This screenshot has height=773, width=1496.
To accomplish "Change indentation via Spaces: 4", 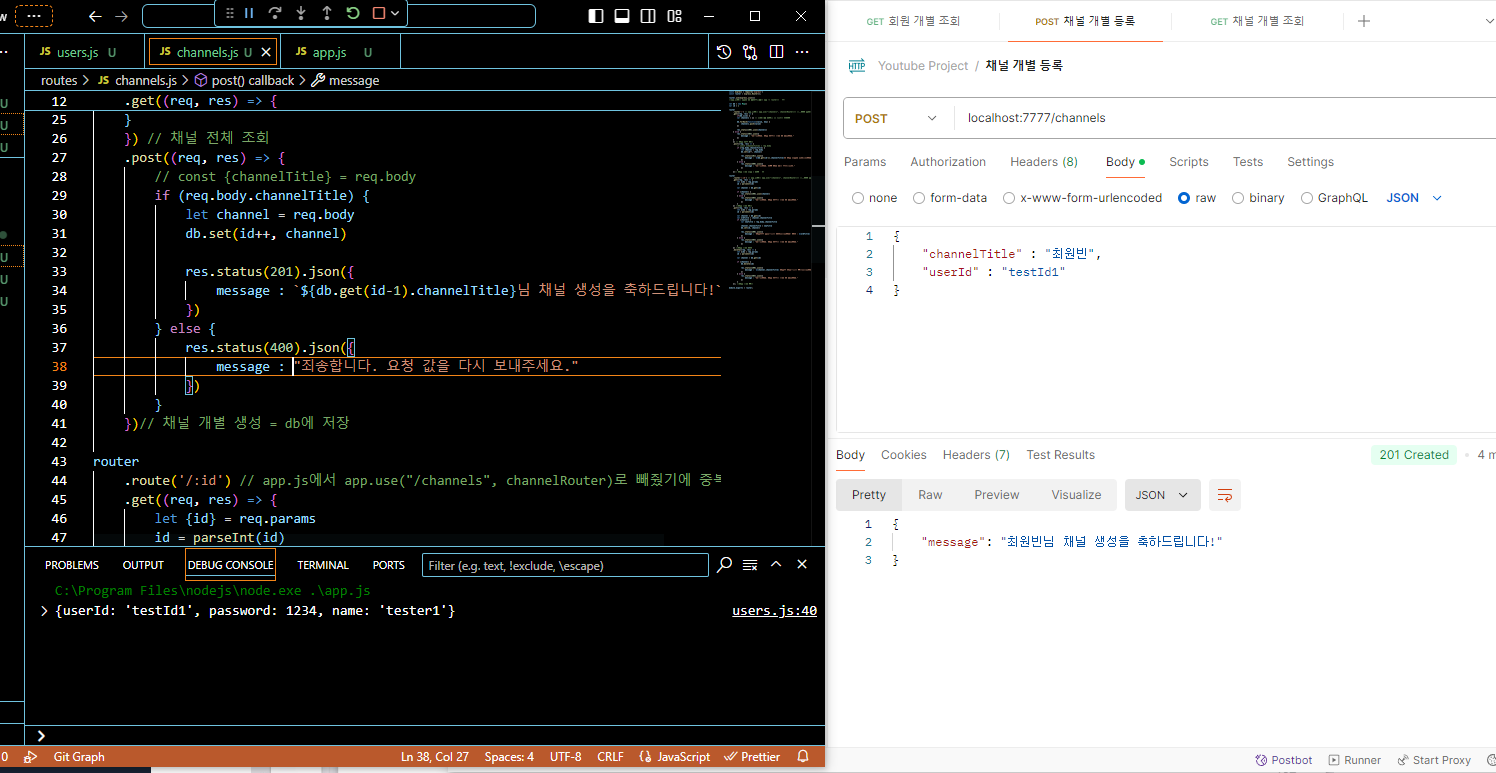I will [x=509, y=757].
